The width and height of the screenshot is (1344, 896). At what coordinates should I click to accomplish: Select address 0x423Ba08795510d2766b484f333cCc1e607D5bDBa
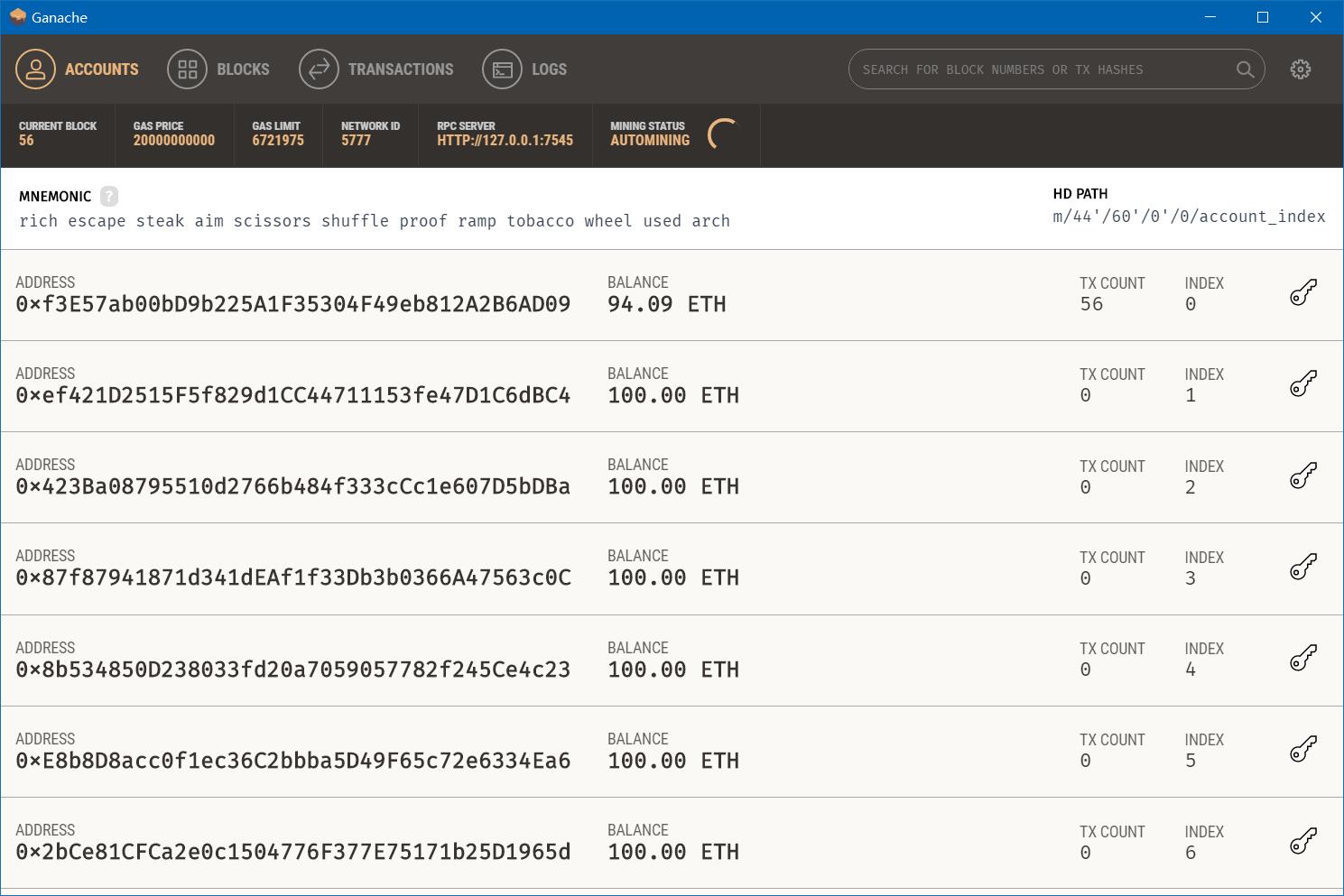tap(293, 486)
